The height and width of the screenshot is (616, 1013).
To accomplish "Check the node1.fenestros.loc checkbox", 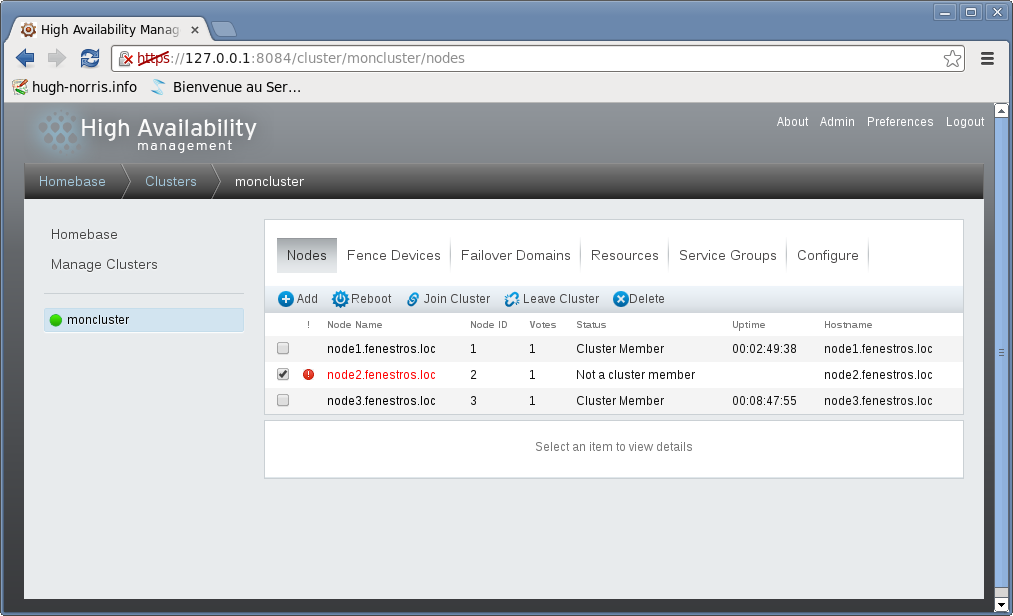I will click(x=283, y=349).
